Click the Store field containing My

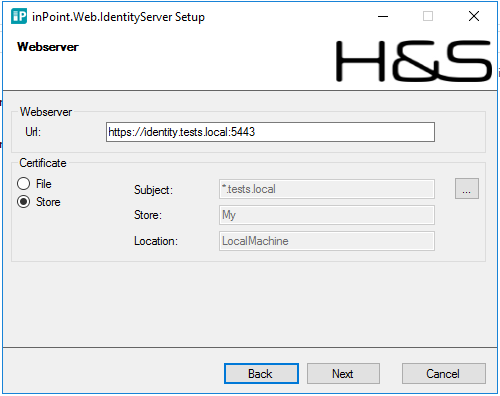pos(327,215)
